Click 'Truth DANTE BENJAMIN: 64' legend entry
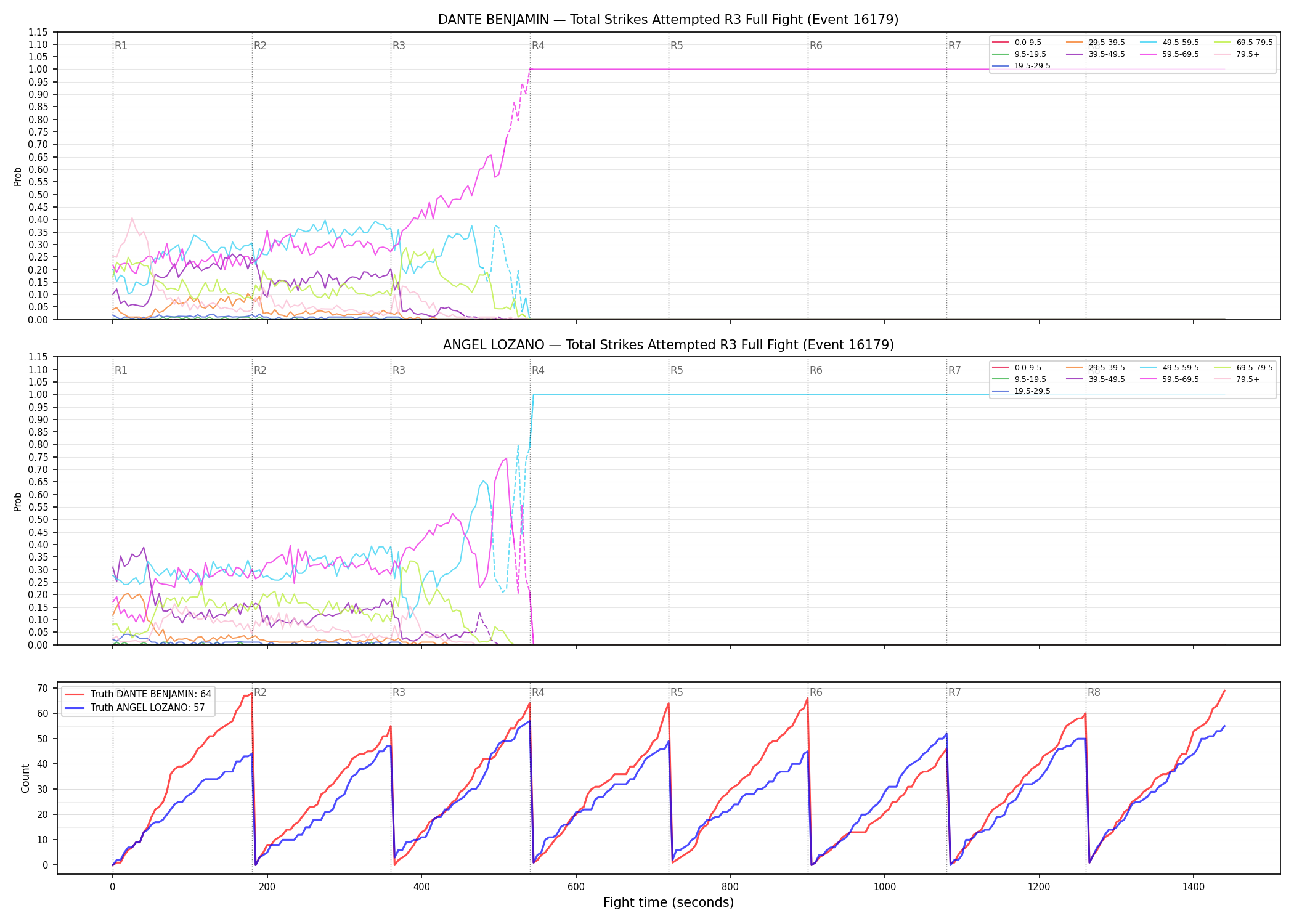 coord(138,694)
